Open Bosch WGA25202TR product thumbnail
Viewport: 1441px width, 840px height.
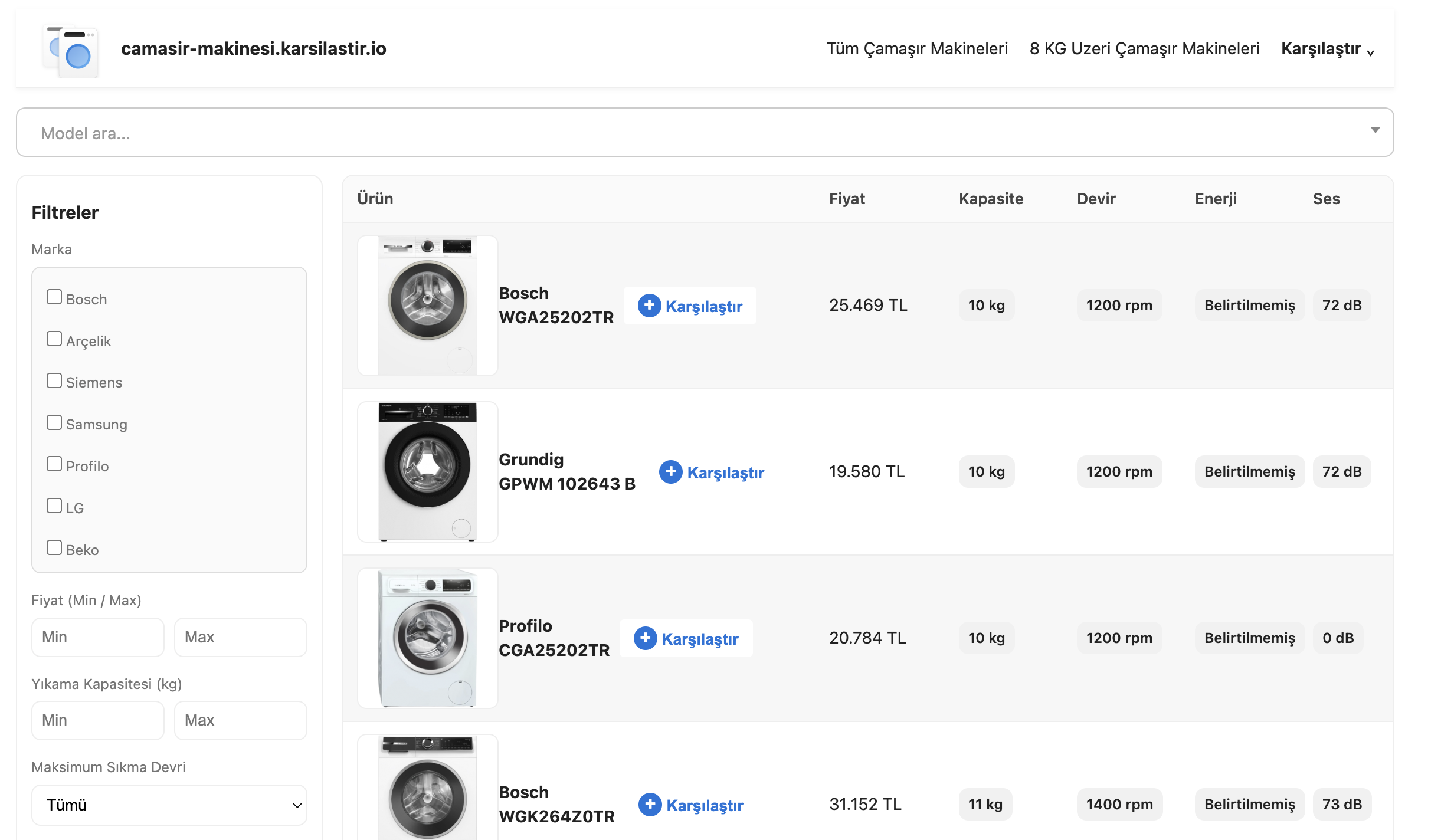tap(427, 306)
